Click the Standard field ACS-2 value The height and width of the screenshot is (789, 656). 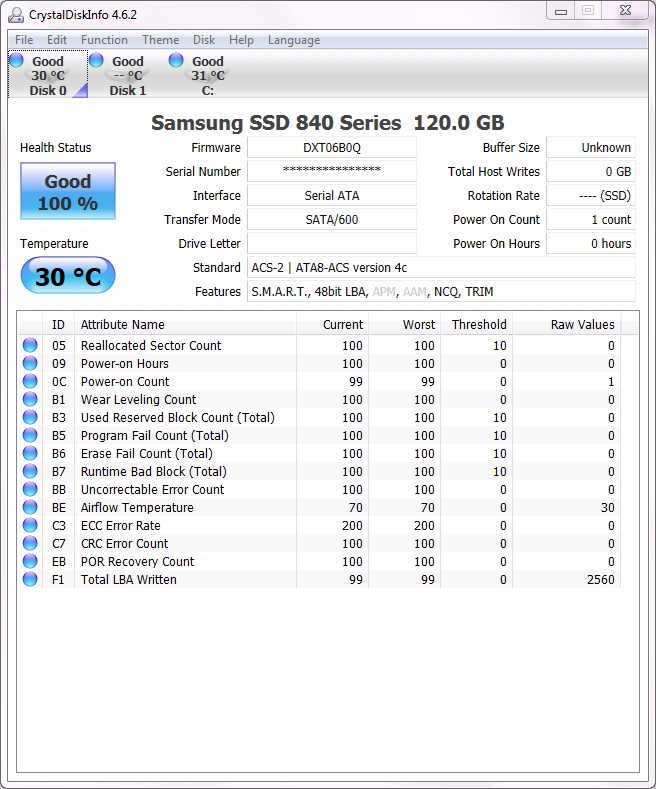point(441,267)
